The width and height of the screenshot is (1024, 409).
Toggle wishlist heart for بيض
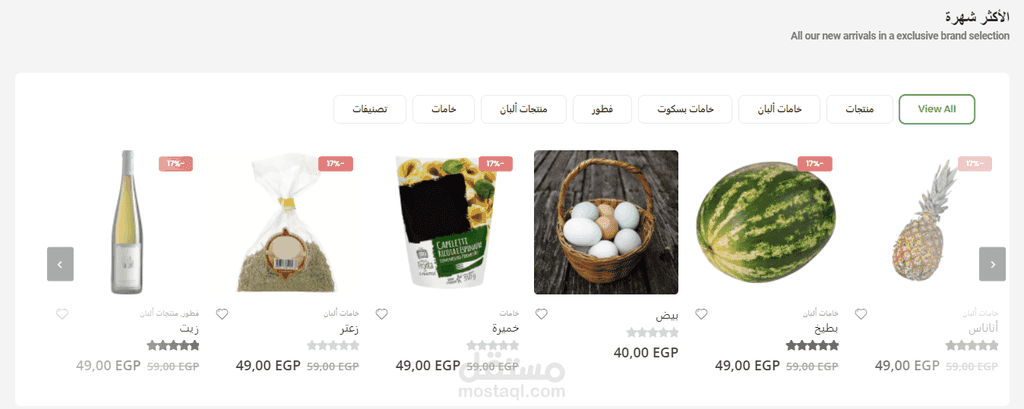click(x=541, y=314)
